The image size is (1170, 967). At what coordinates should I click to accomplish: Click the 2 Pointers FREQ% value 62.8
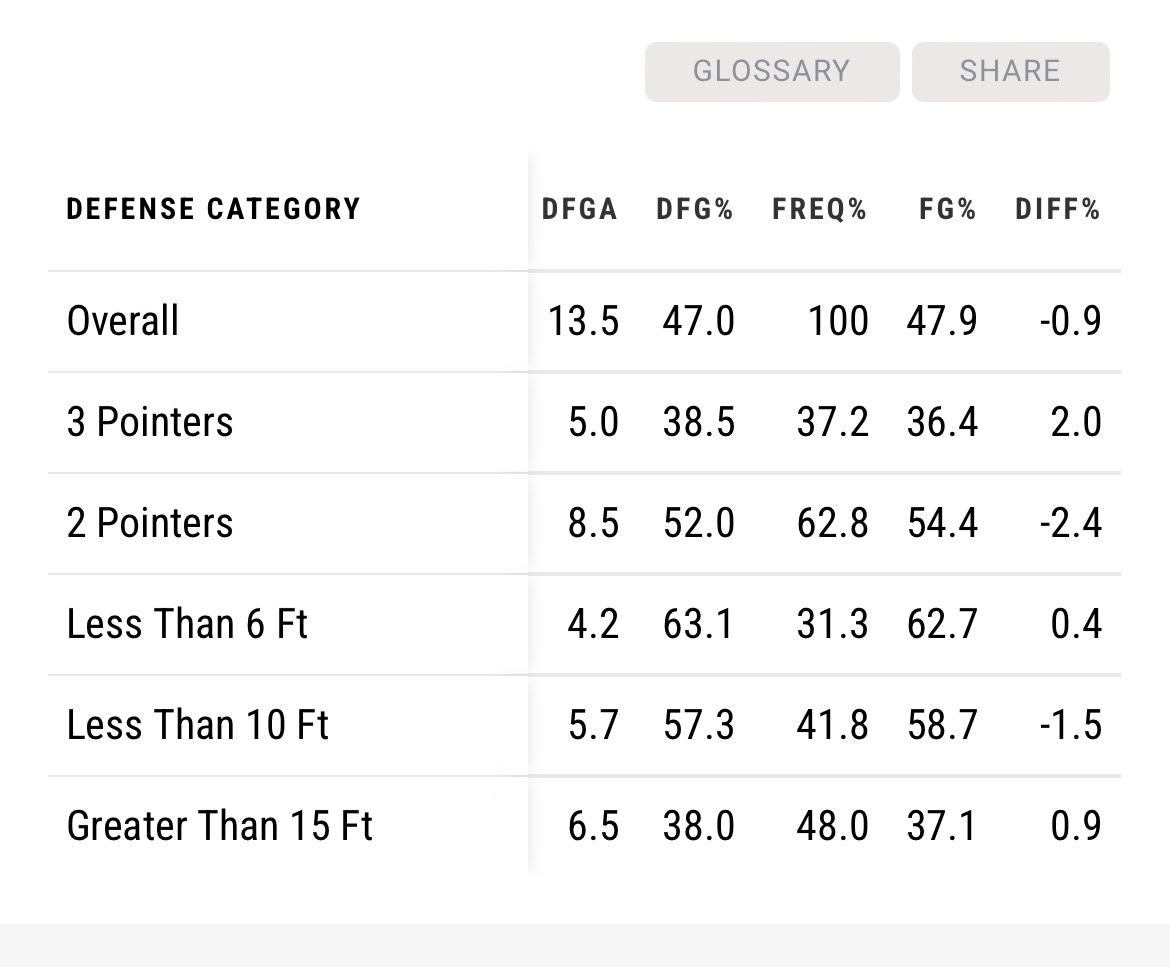(x=832, y=523)
